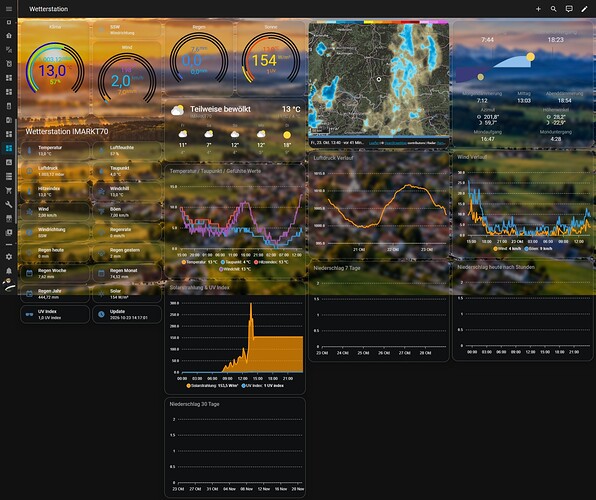Toggle the Solarstrahlung series in legend
596x500 pixels.
[212, 386]
